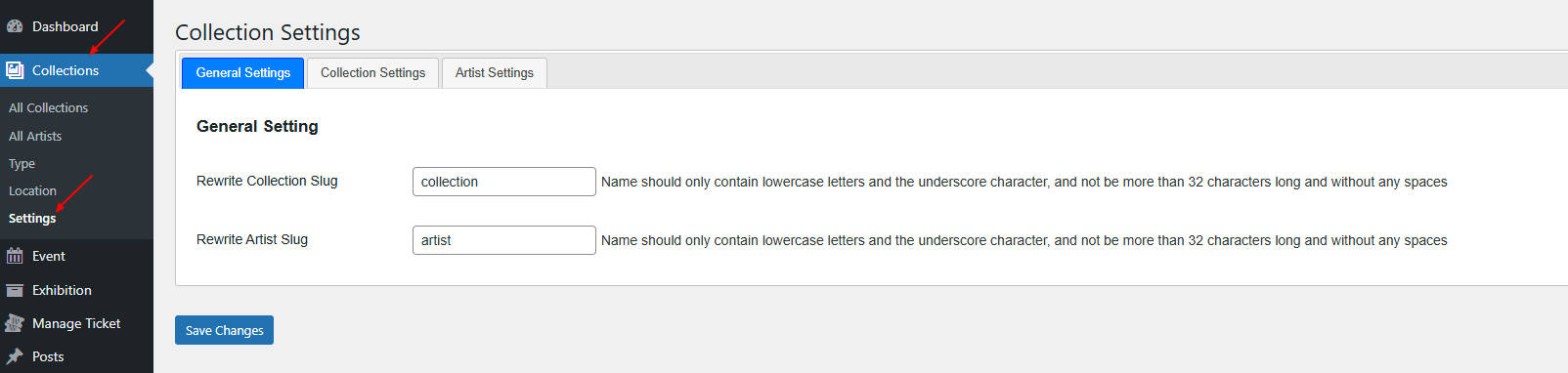Focus the Rewrite Artist Slug field

pyautogui.click(x=503, y=240)
